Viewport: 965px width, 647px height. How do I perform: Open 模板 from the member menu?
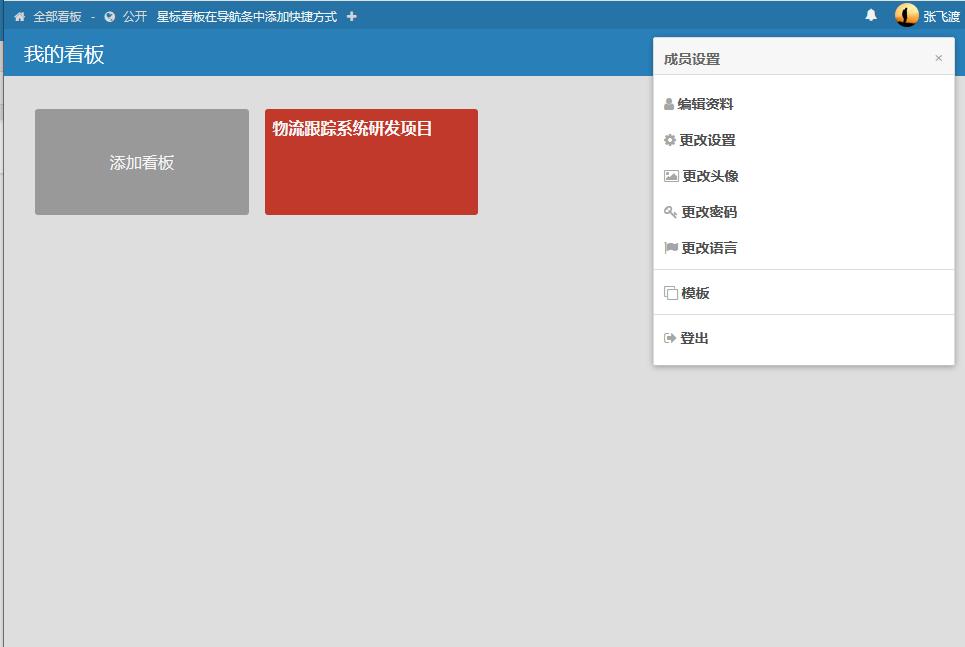695,293
